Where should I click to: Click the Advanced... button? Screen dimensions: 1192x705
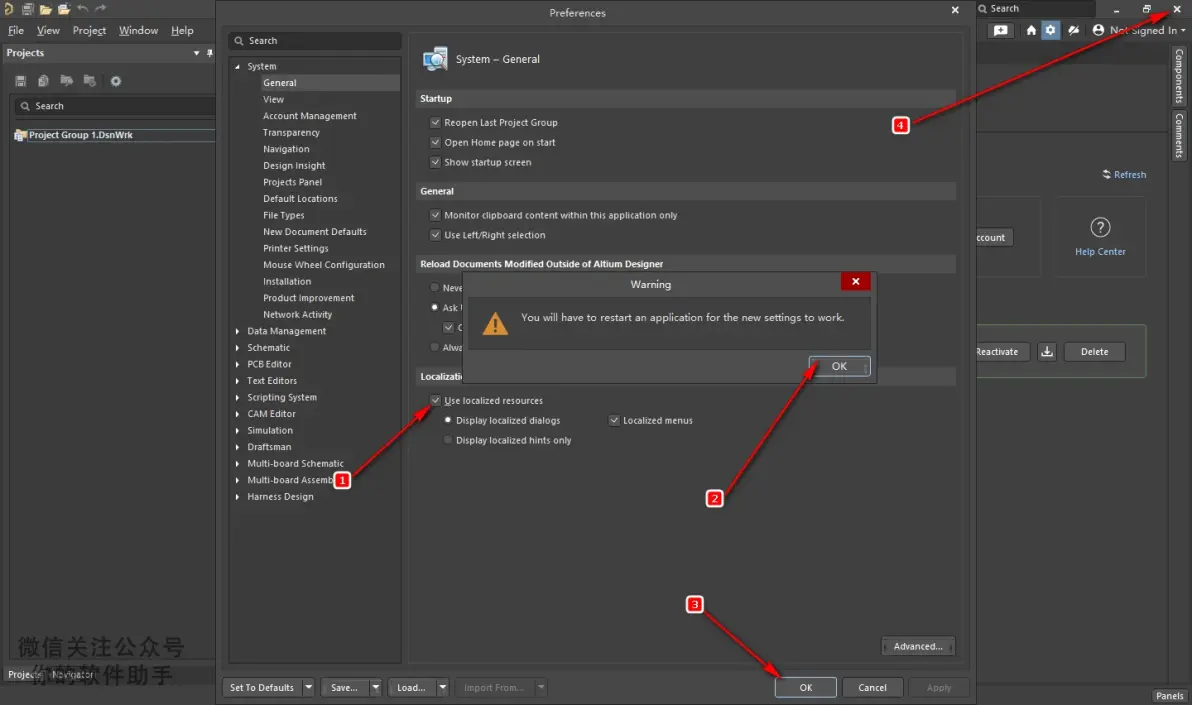coord(918,646)
